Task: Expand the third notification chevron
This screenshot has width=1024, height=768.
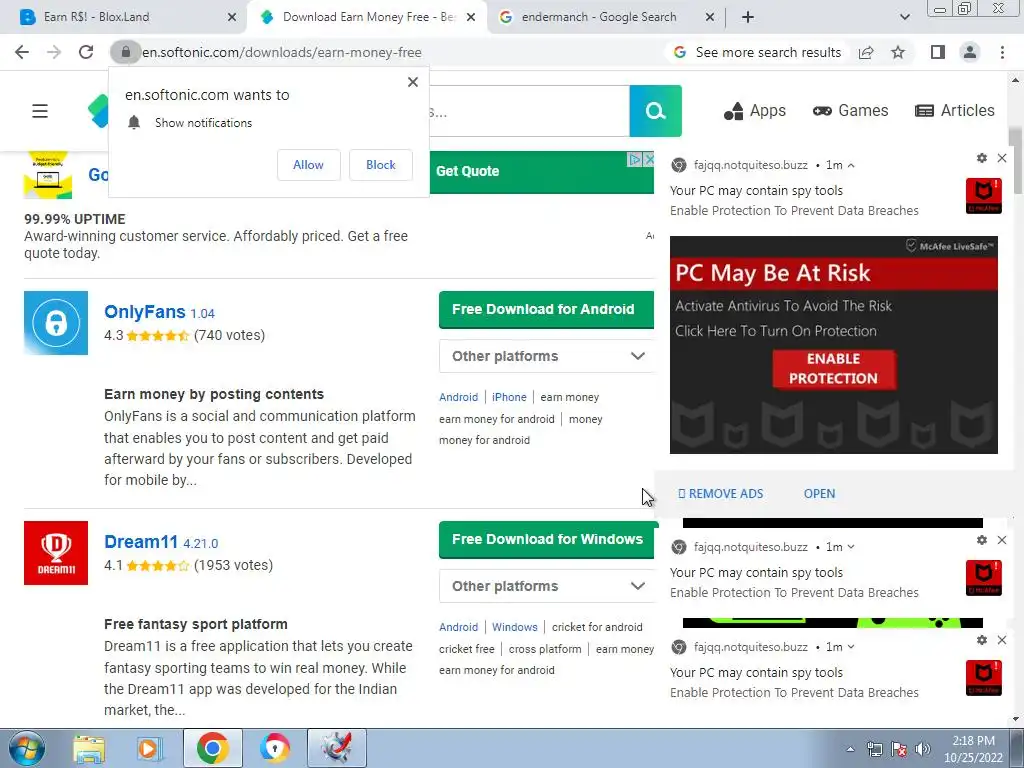Action: pos(851,647)
